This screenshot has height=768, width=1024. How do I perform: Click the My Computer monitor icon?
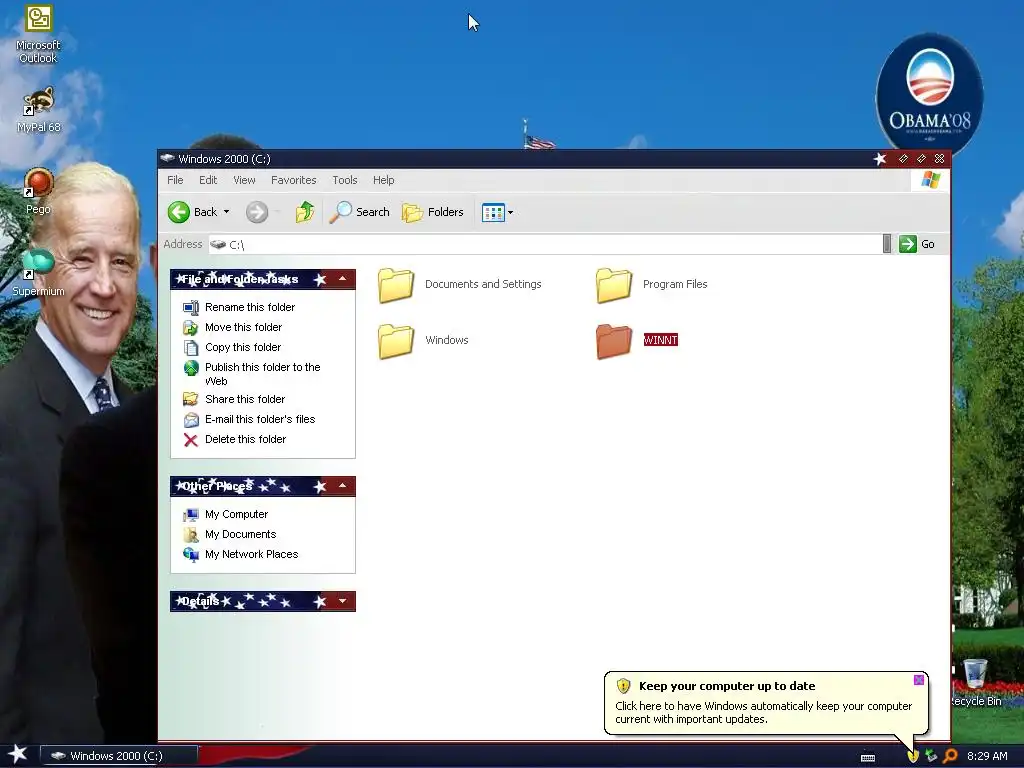pyautogui.click(x=191, y=515)
